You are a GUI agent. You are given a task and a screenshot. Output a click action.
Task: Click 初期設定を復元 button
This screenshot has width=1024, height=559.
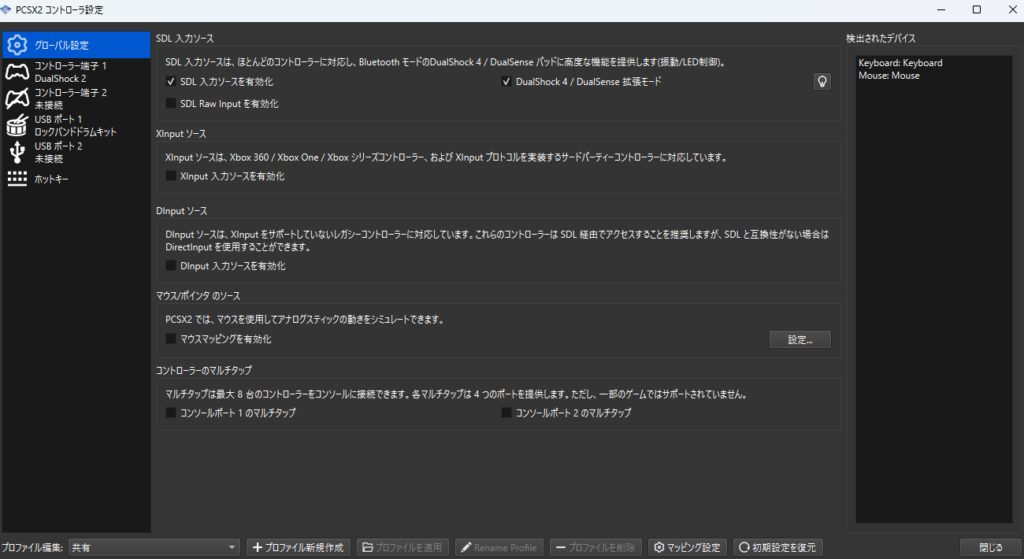tap(777, 547)
